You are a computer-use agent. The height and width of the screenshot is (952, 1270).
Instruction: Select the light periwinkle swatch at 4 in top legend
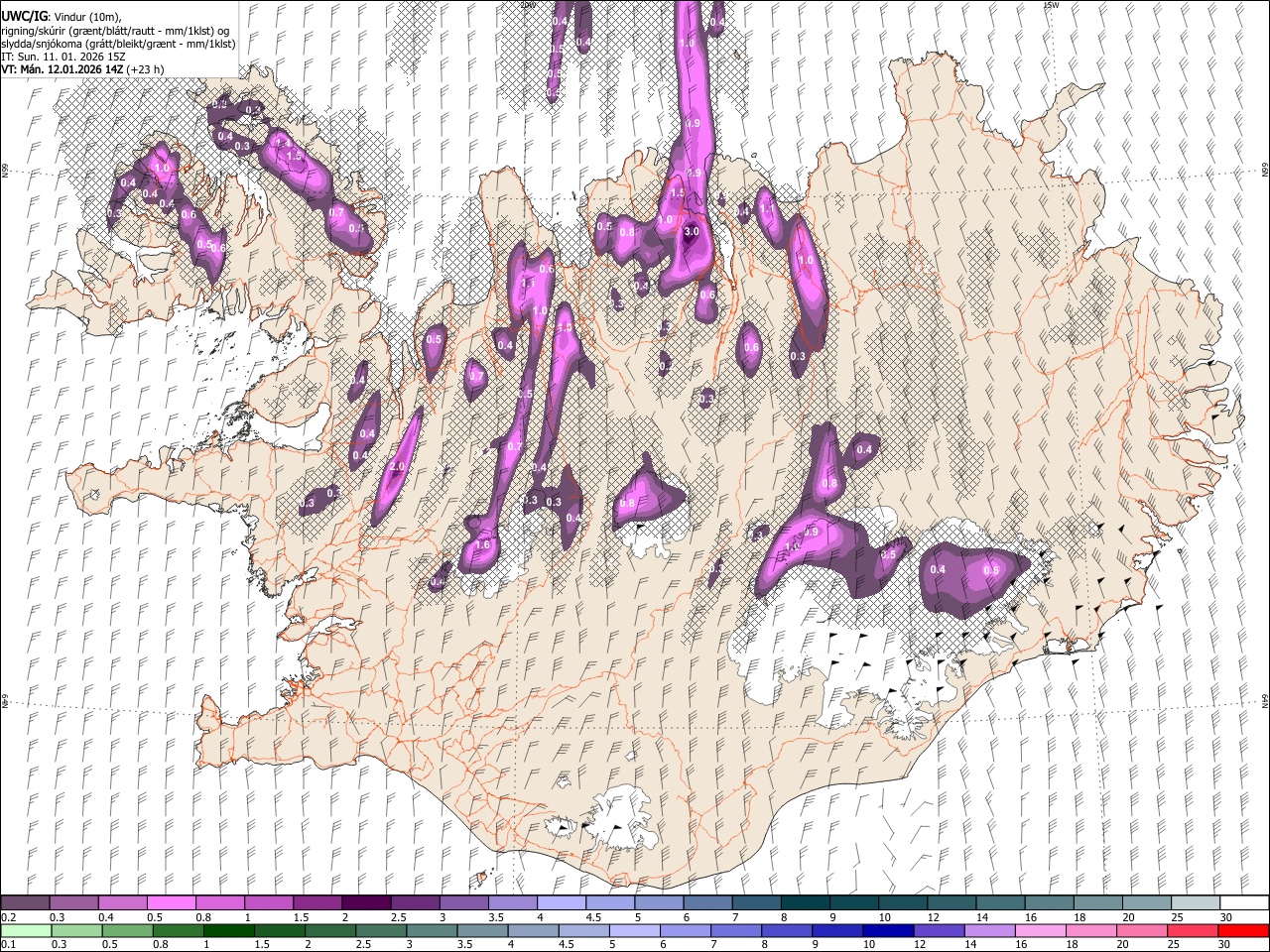coord(562,903)
